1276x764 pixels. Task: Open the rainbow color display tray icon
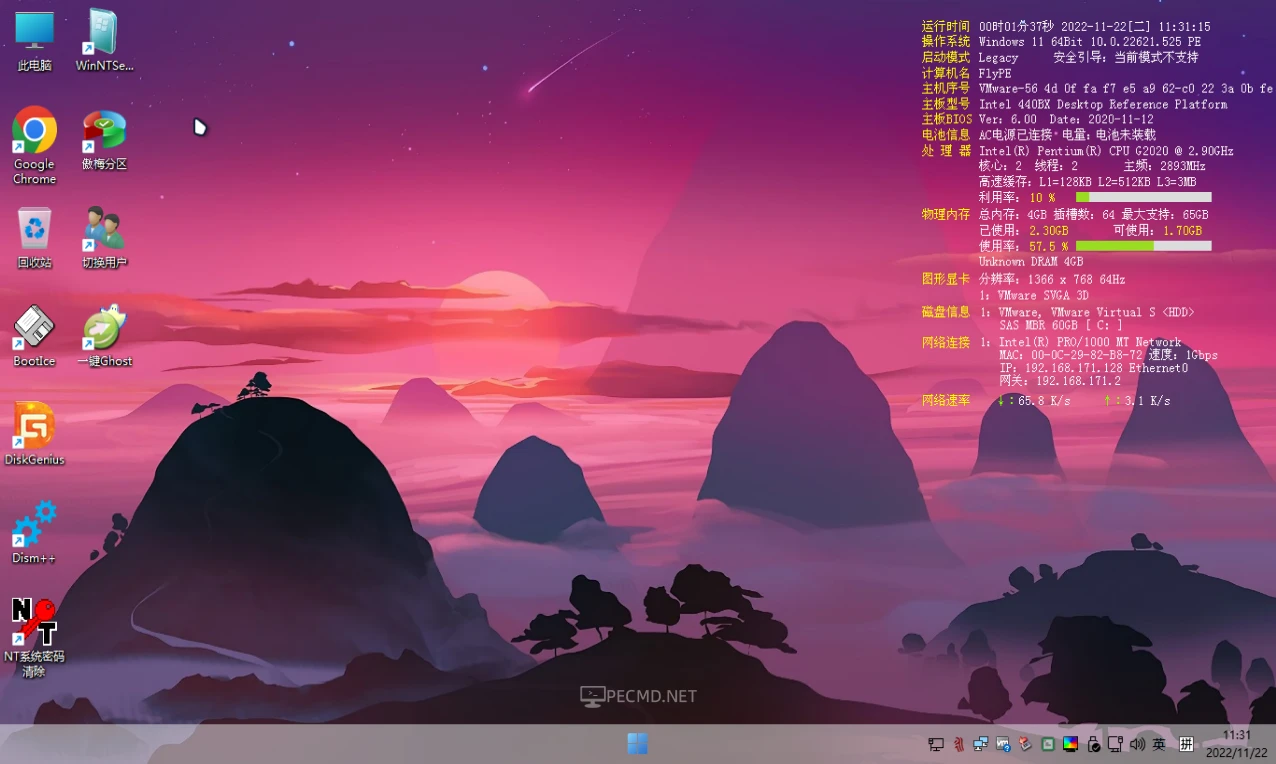tap(1070, 744)
